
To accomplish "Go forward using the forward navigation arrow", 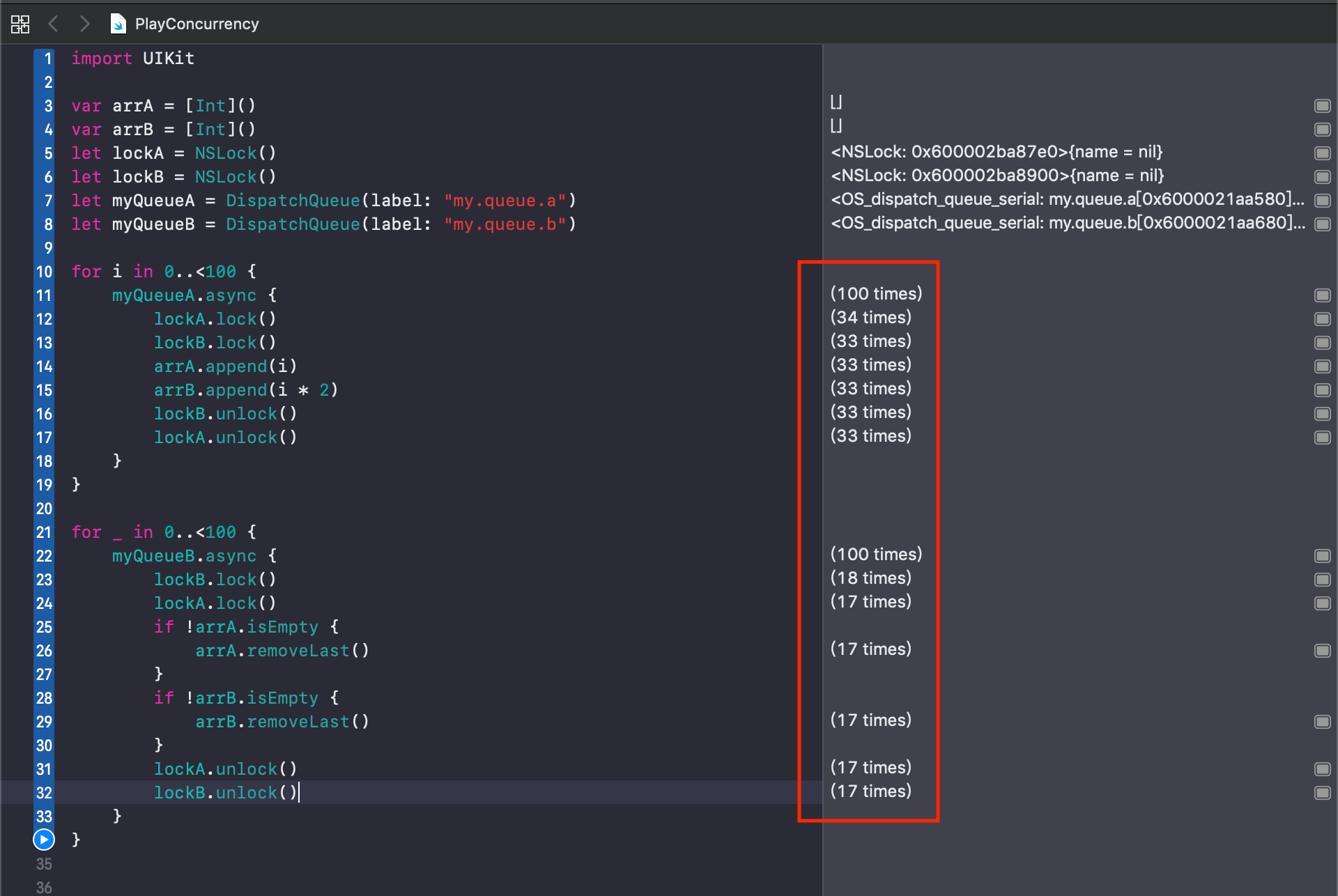I will [85, 24].
